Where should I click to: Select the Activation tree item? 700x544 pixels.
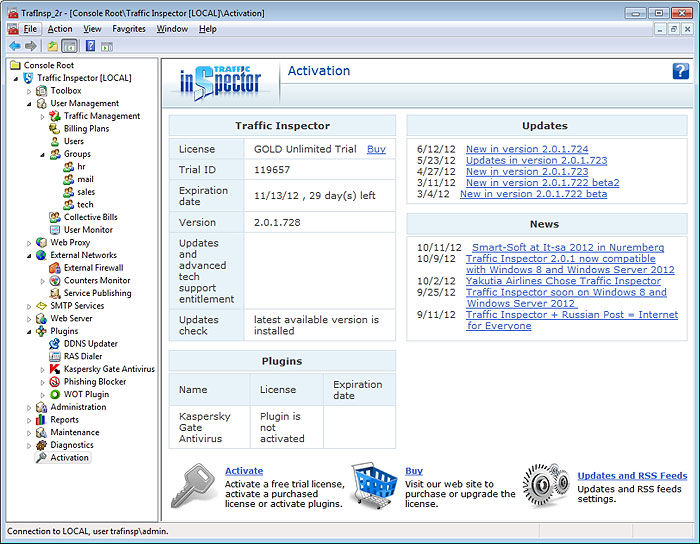coord(69,457)
